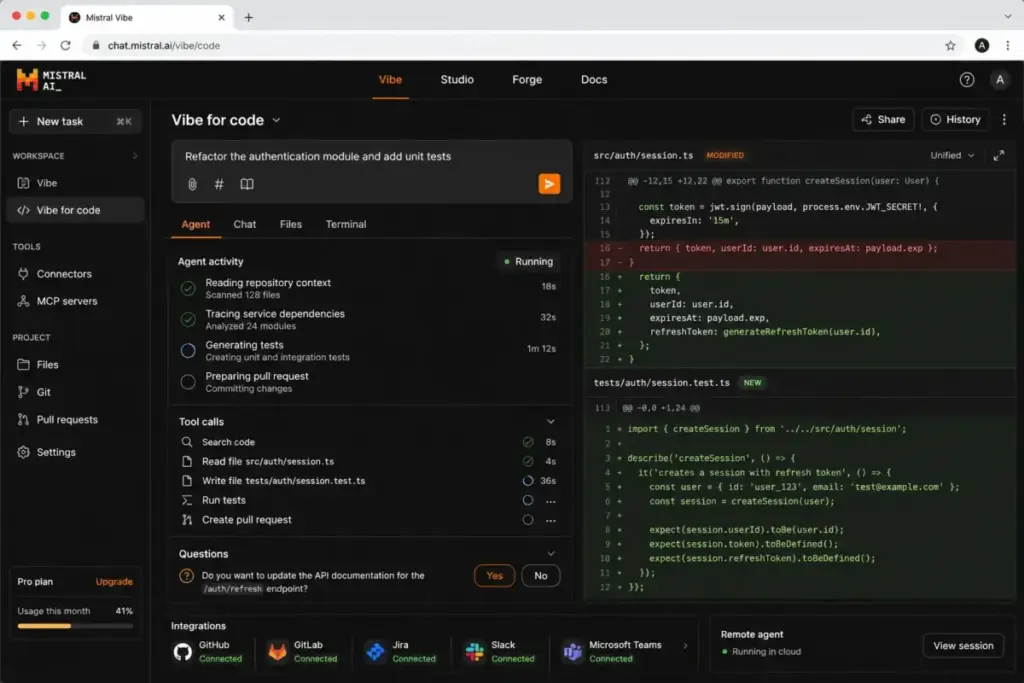Image resolution: width=1024 pixels, height=683 pixels.
Task: Click Write file status spinner circle
Action: [528, 481]
